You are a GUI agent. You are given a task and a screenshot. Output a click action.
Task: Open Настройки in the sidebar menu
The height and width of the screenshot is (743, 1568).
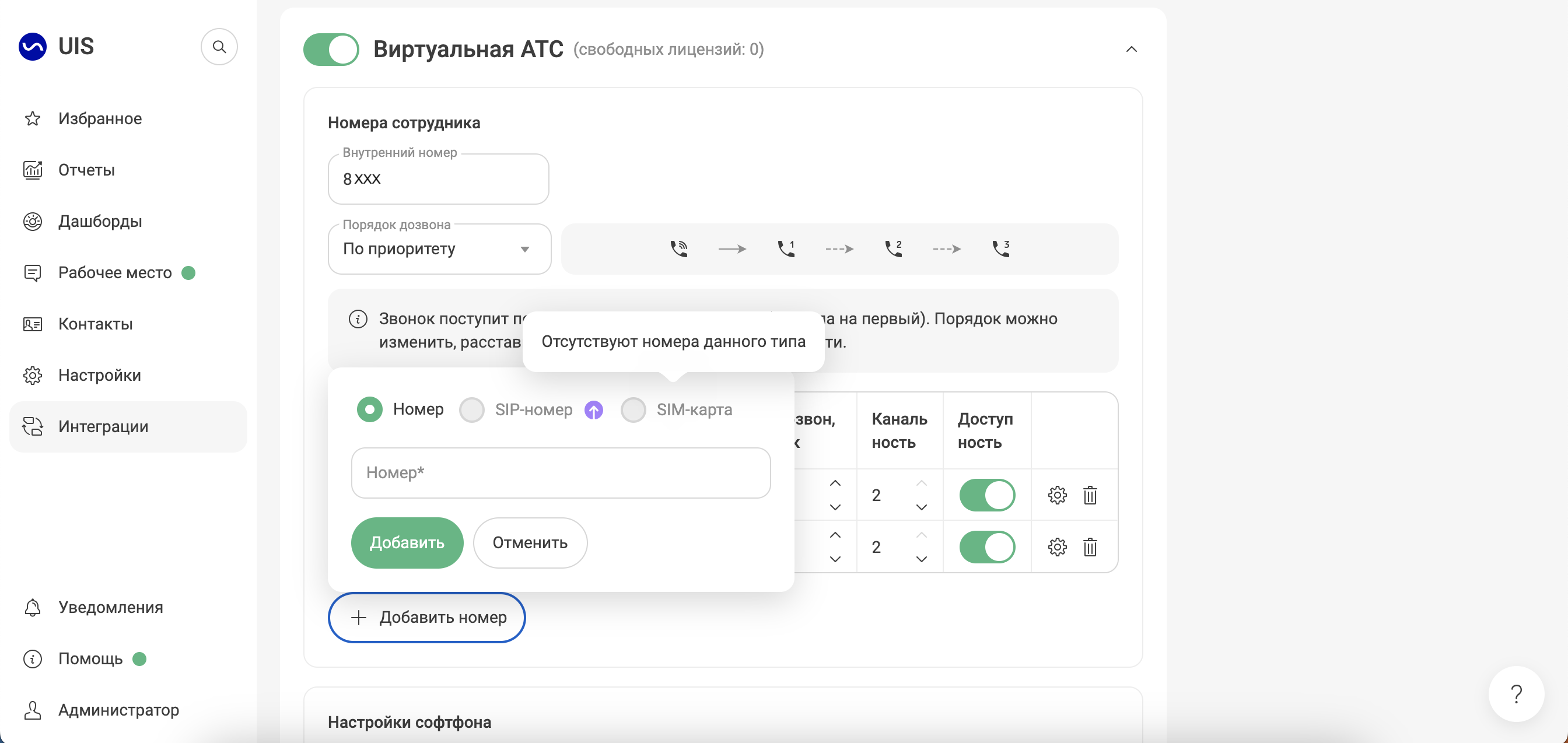(99, 376)
